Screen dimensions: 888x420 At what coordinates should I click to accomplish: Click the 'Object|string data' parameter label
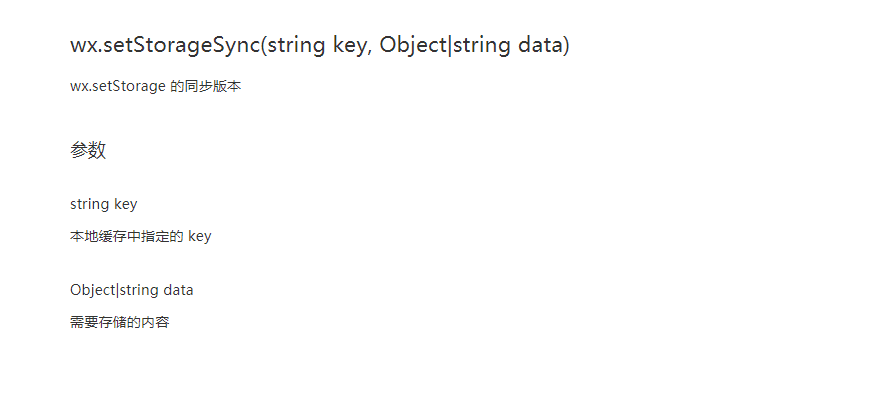(x=132, y=290)
